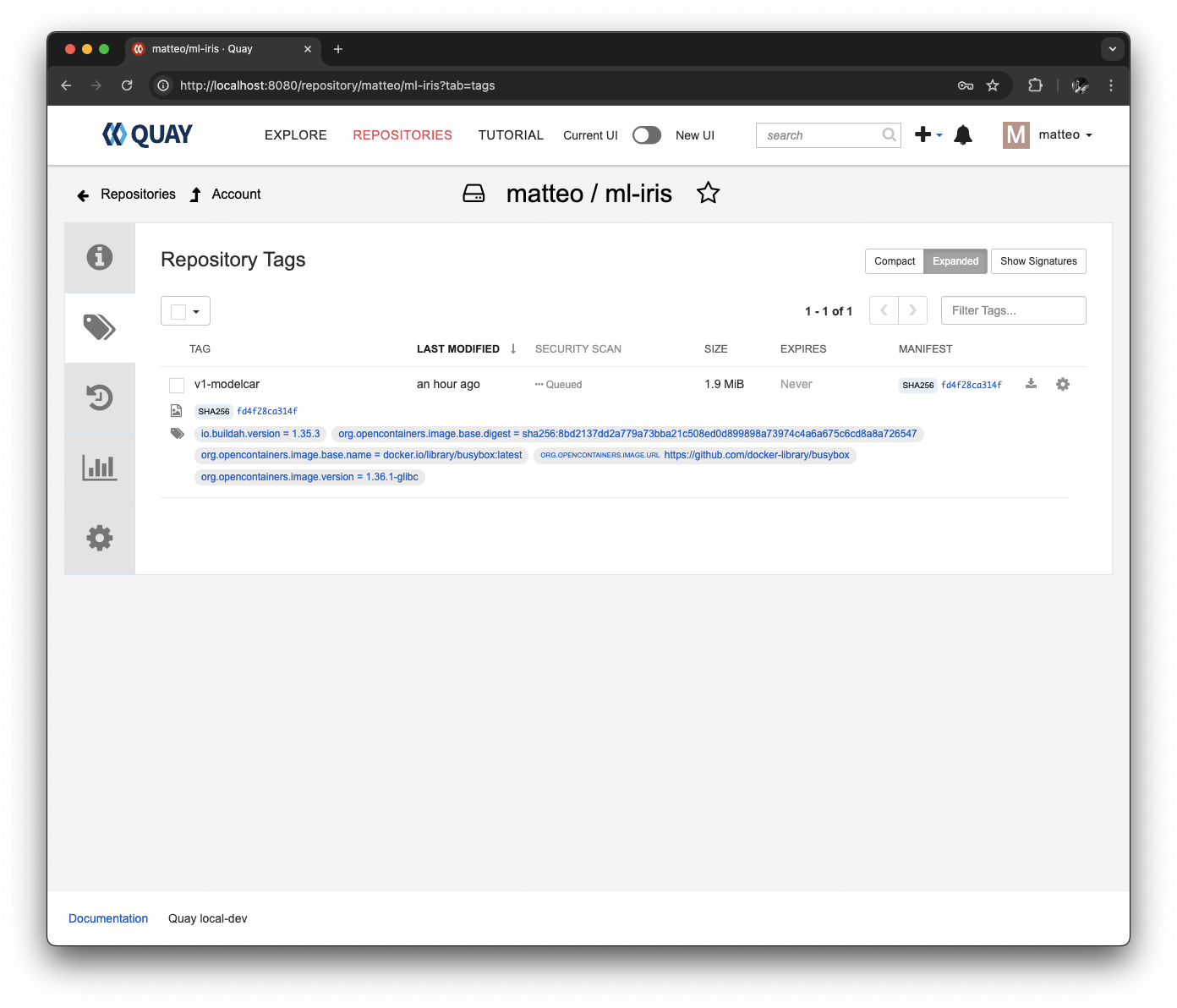Tick the select-all tags checkbox
This screenshot has height=1008, width=1177.
[x=178, y=310]
